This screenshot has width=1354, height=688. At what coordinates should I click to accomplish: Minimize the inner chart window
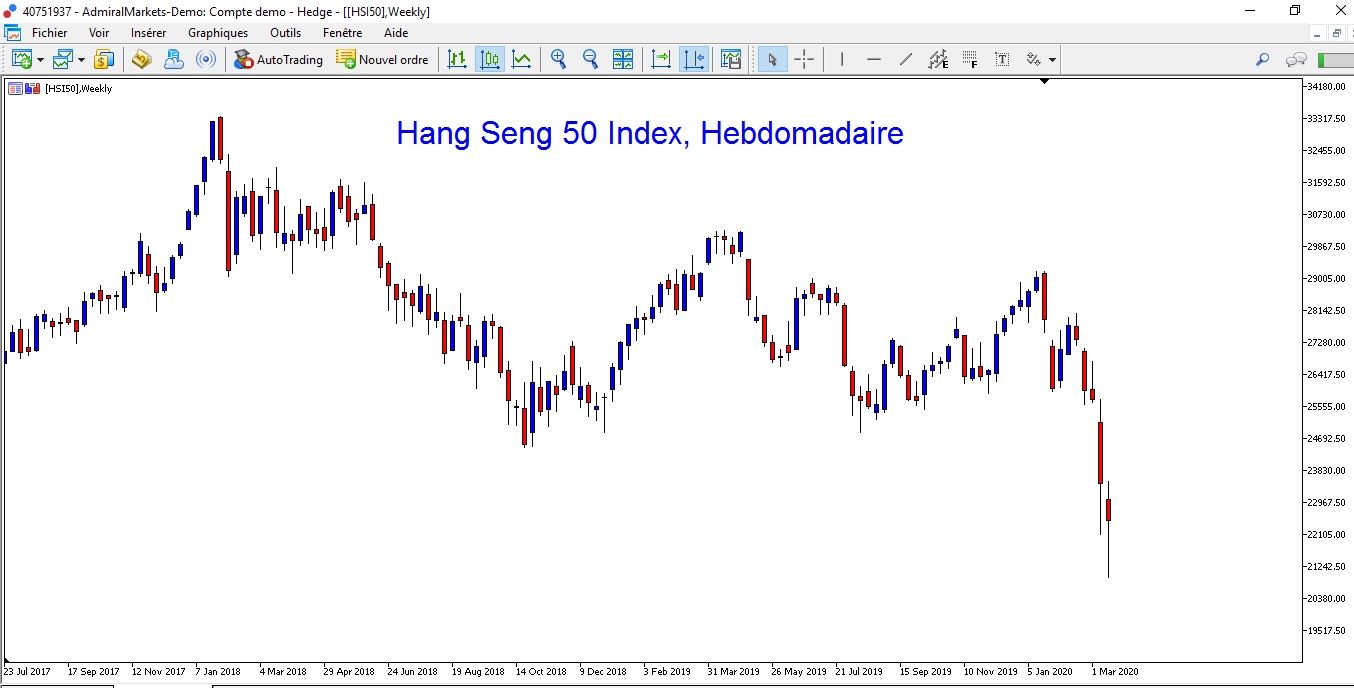coord(1318,33)
